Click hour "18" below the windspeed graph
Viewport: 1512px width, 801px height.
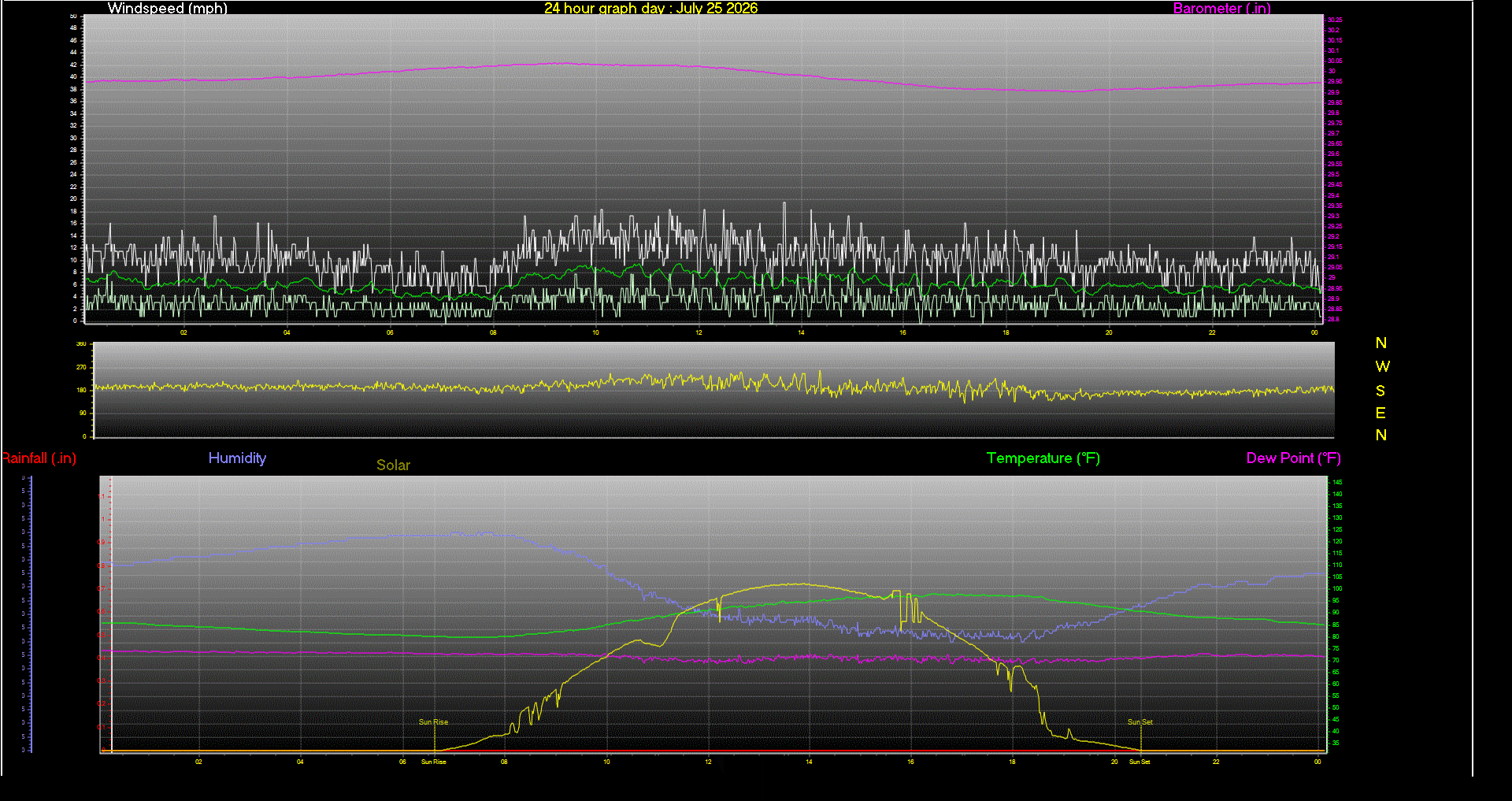click(x=1006, y=332)
